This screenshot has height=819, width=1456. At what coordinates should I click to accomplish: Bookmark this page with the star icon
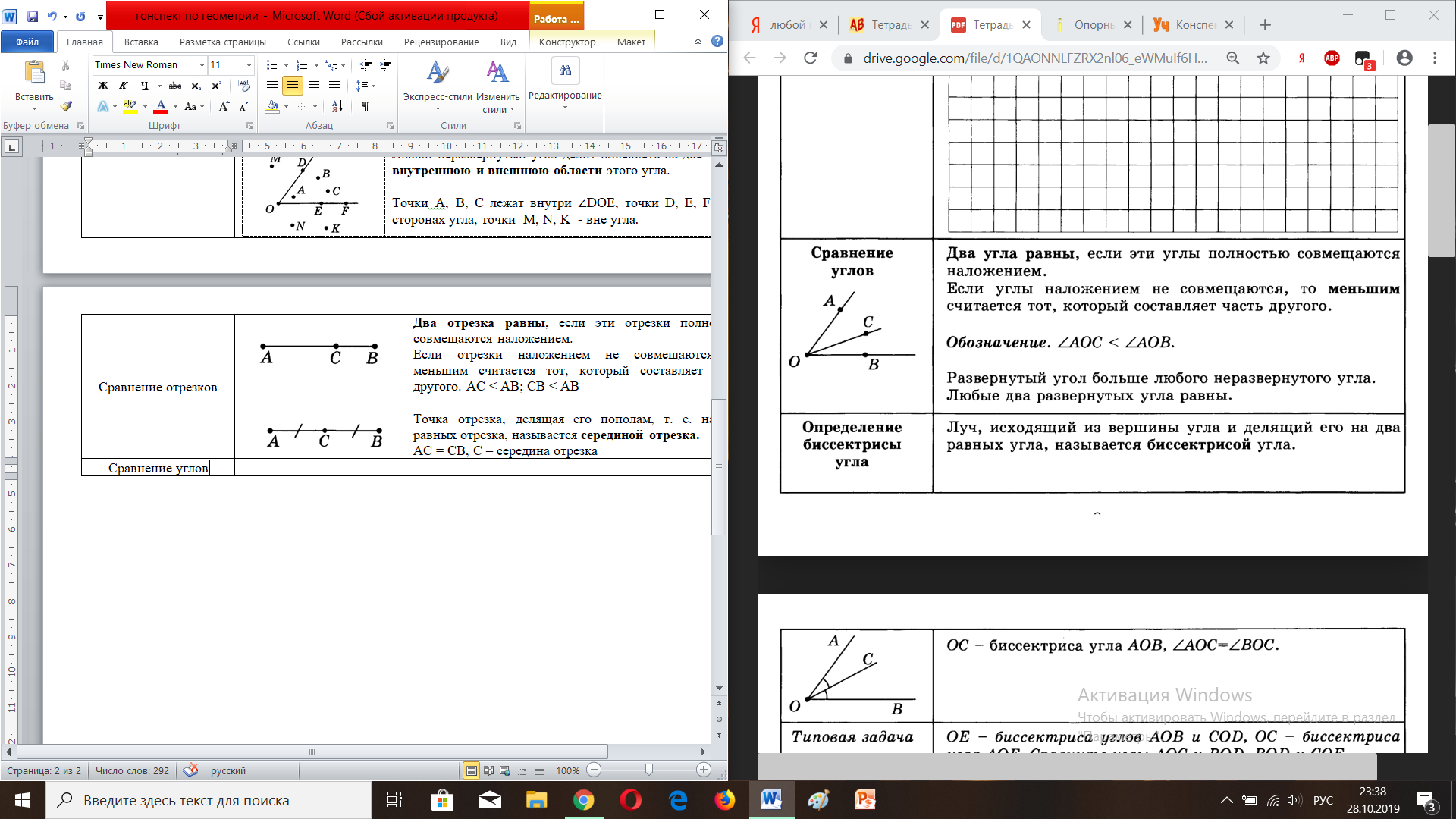[x=1263, y=58]
